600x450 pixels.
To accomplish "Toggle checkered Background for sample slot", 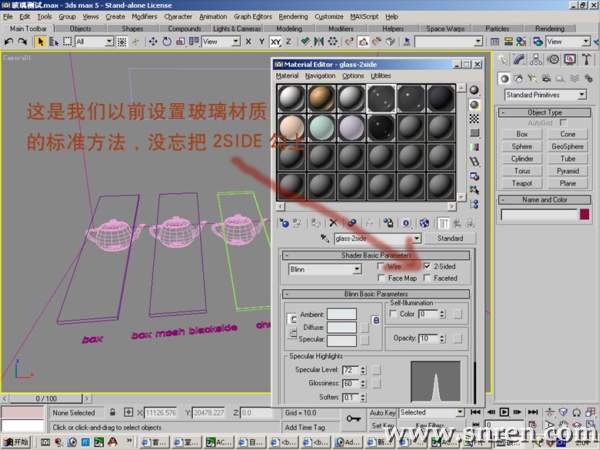I will click(474, 119).
